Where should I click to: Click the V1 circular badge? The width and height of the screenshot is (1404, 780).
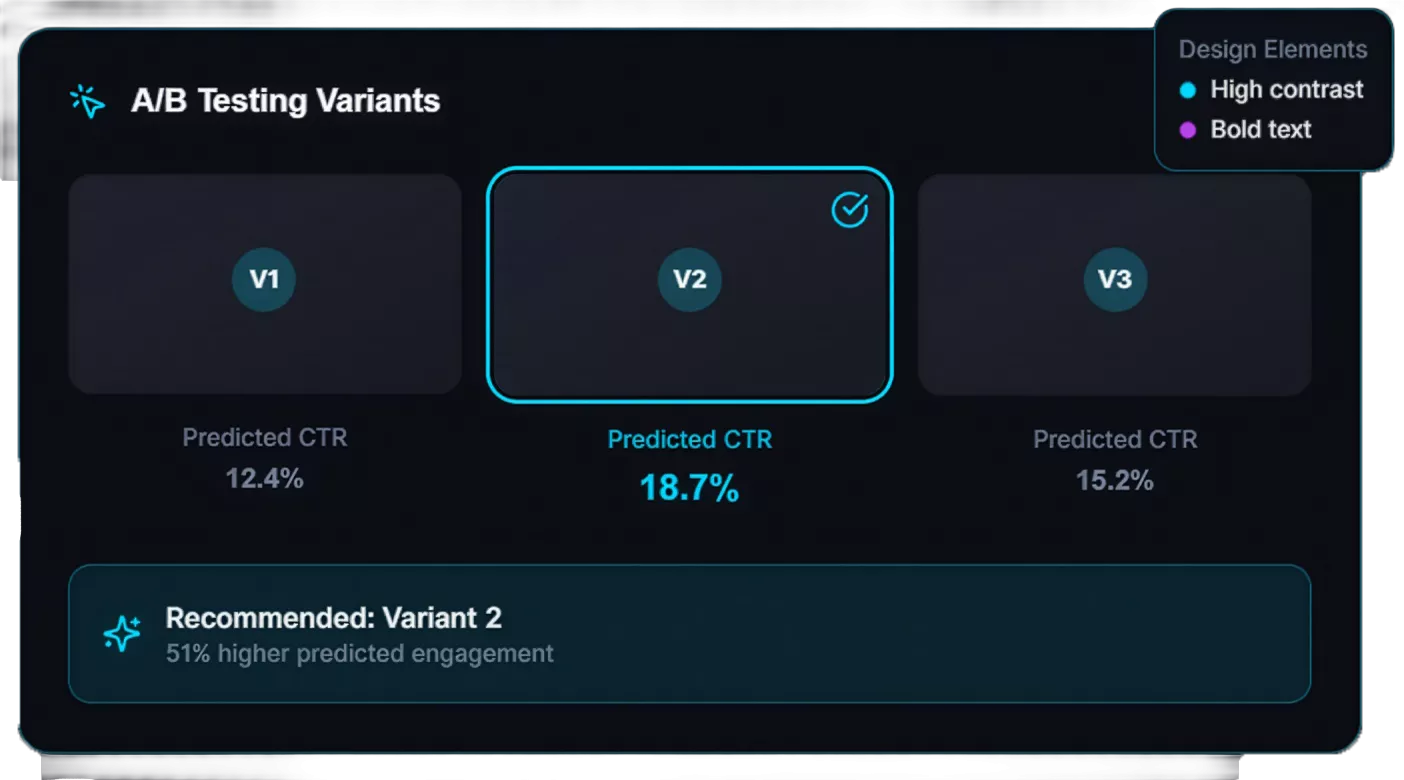pos(264,279)
